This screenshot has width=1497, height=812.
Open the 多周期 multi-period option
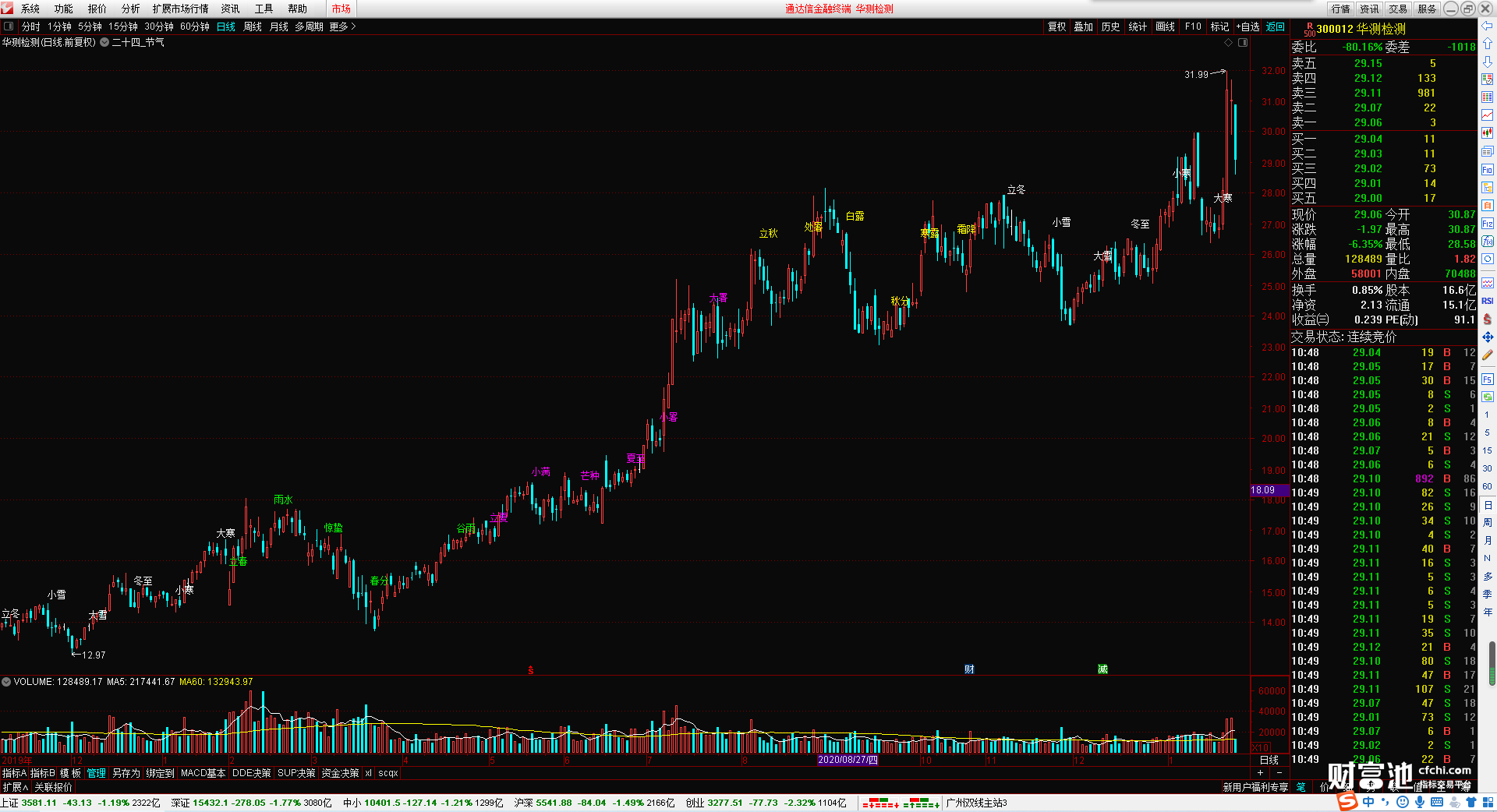[309, 26]
